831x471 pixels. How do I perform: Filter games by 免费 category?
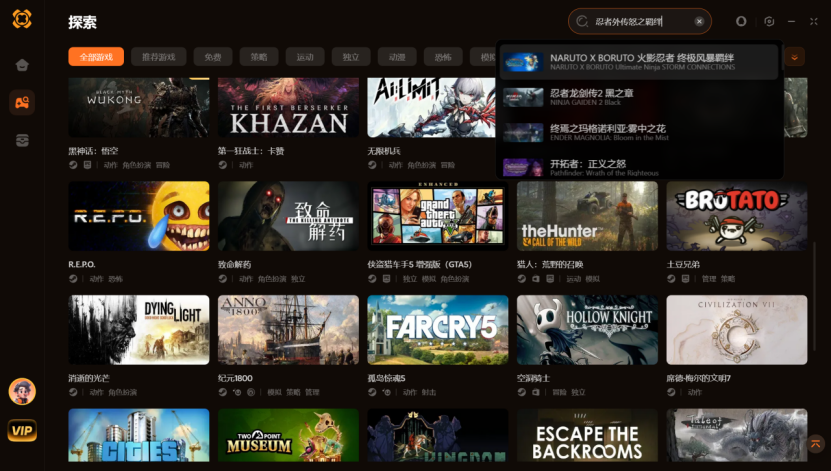click(x=213, y=57)
